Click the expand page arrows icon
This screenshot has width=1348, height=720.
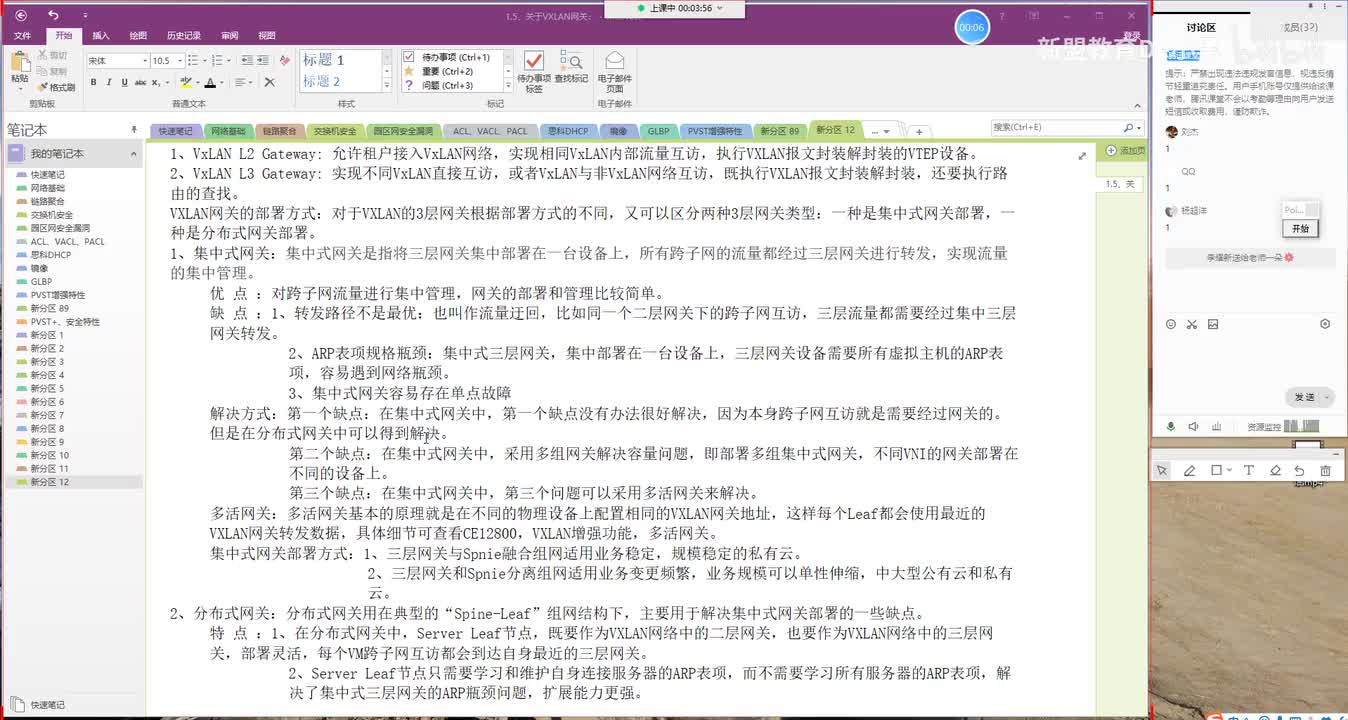pyautogui.click(x=1082, y=155)
